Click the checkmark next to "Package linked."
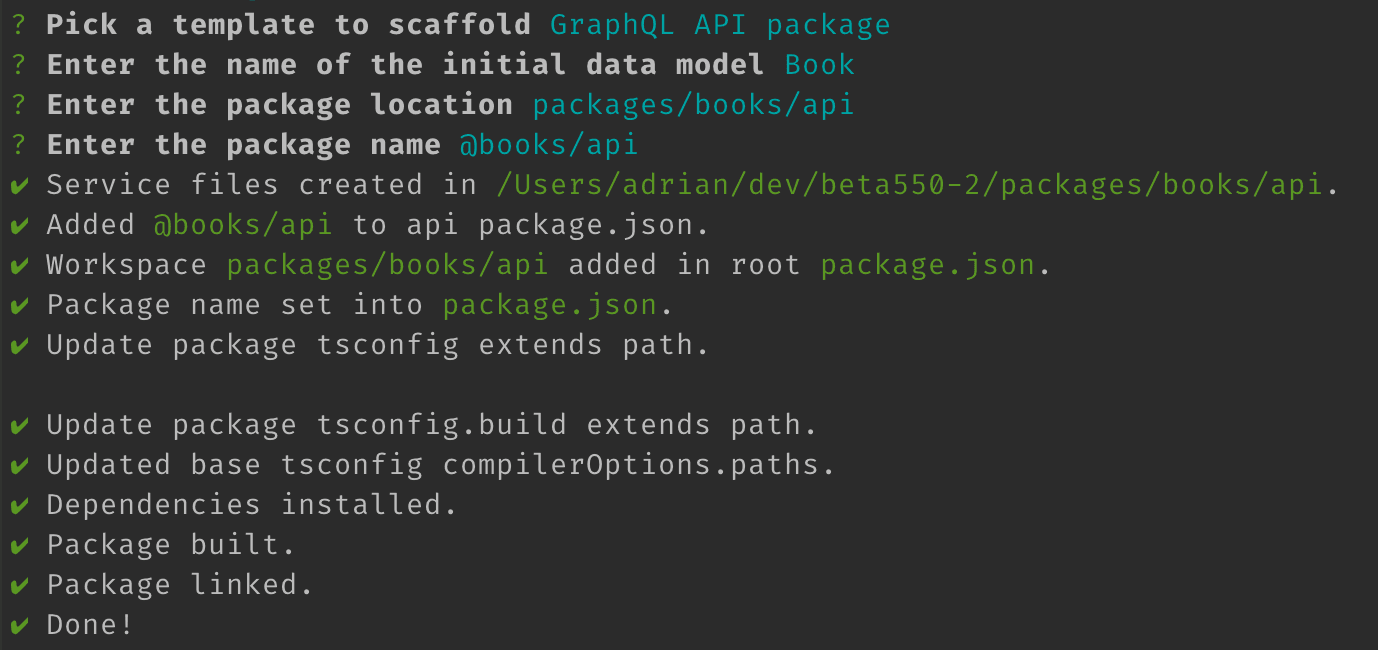The width and height of the screenshot is (1378, 650). point(19,586)
